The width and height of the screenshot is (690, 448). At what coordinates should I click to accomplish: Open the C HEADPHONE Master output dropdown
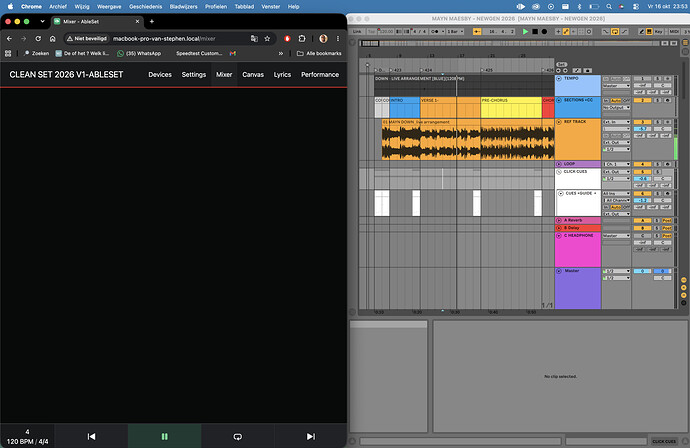click(x=617, y=236)
